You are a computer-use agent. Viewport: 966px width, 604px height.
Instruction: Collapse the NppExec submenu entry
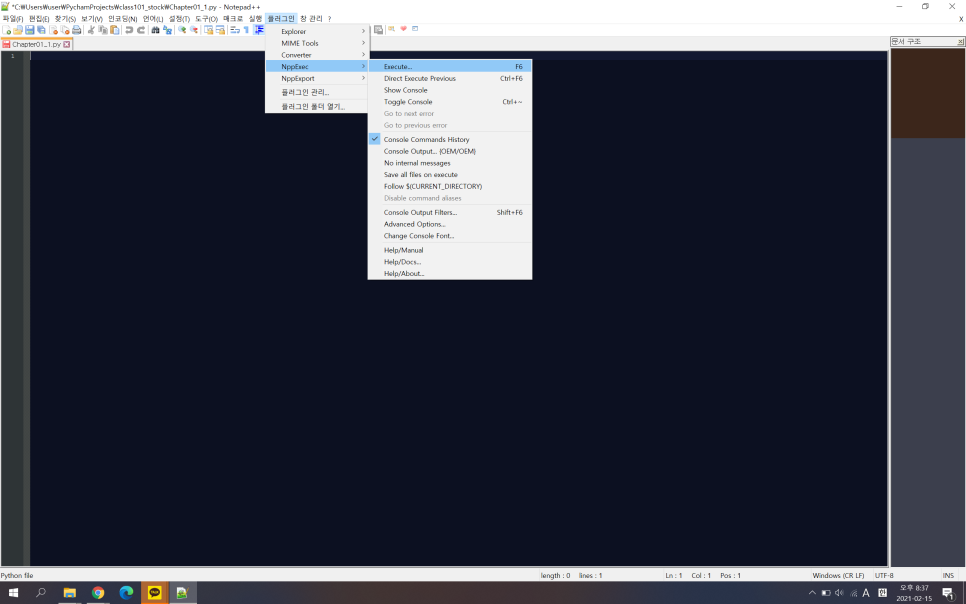pyautogui.click(x=317, y=67)
